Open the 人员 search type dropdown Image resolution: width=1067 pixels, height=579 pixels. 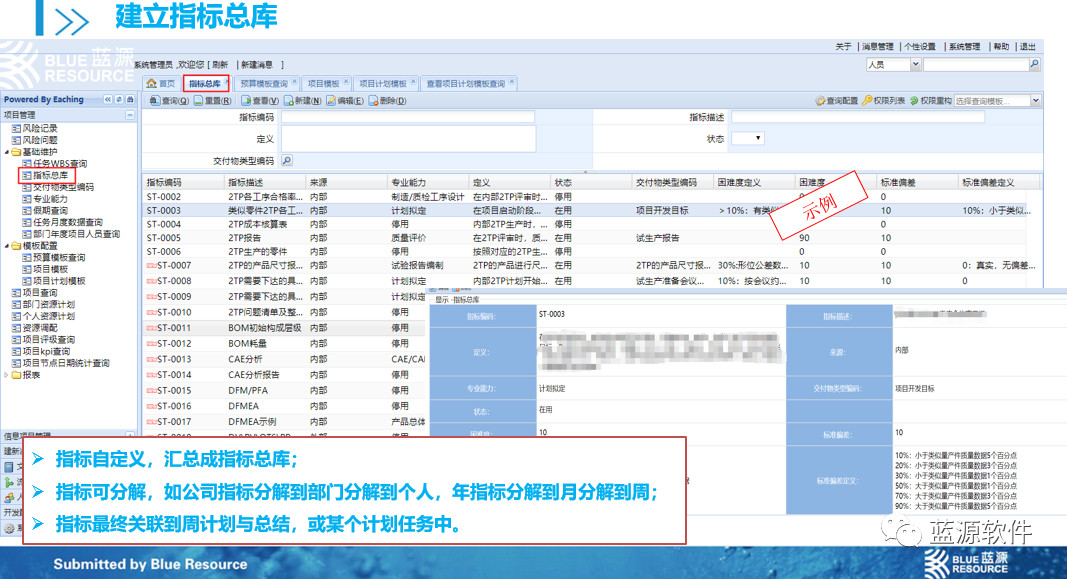(x=915, y=65)
